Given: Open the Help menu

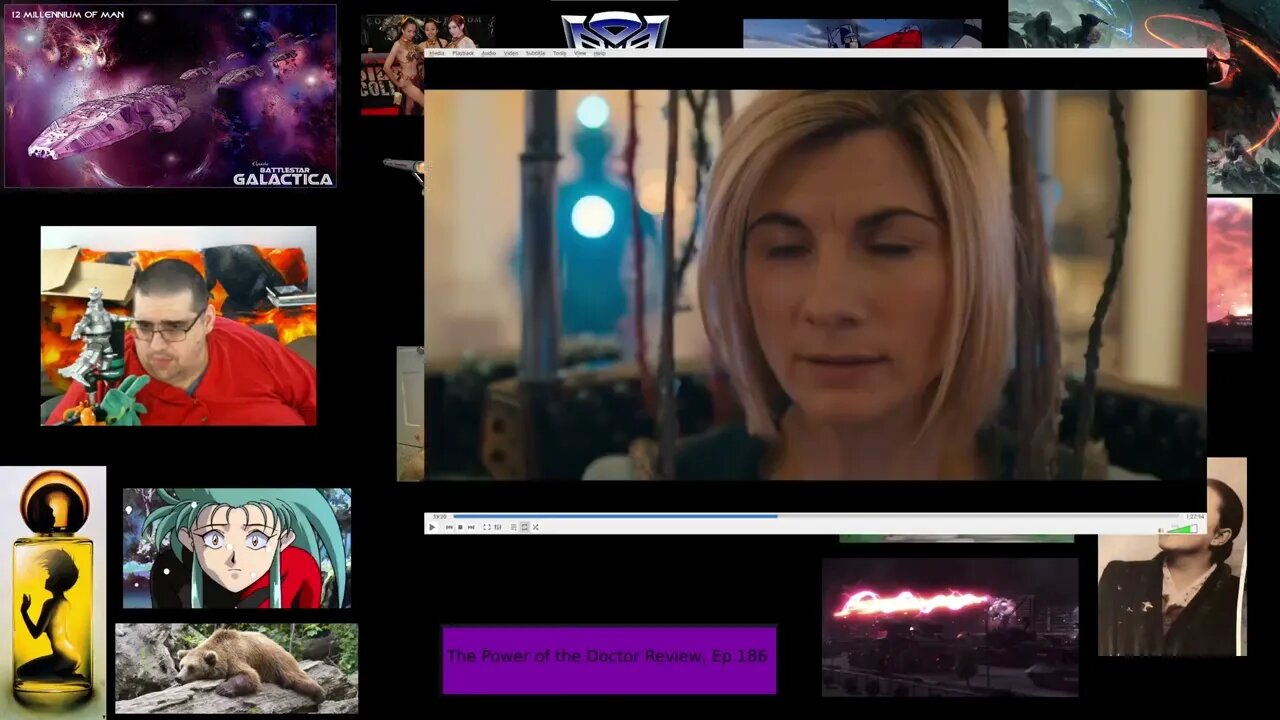Looking at the screenshot, I should [600, 53].
